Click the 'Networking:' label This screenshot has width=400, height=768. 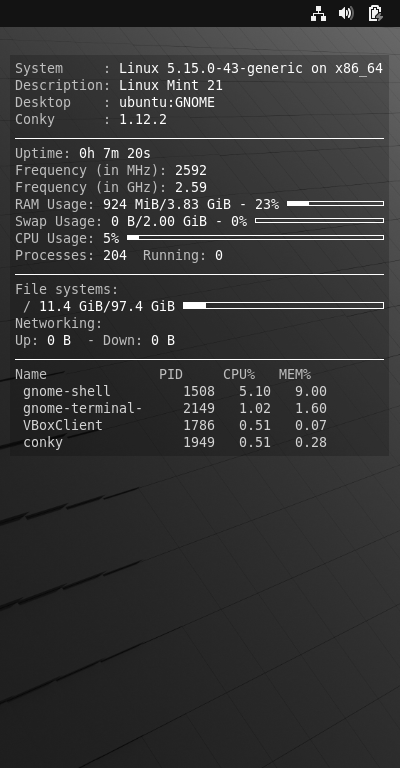pos(58,323)
